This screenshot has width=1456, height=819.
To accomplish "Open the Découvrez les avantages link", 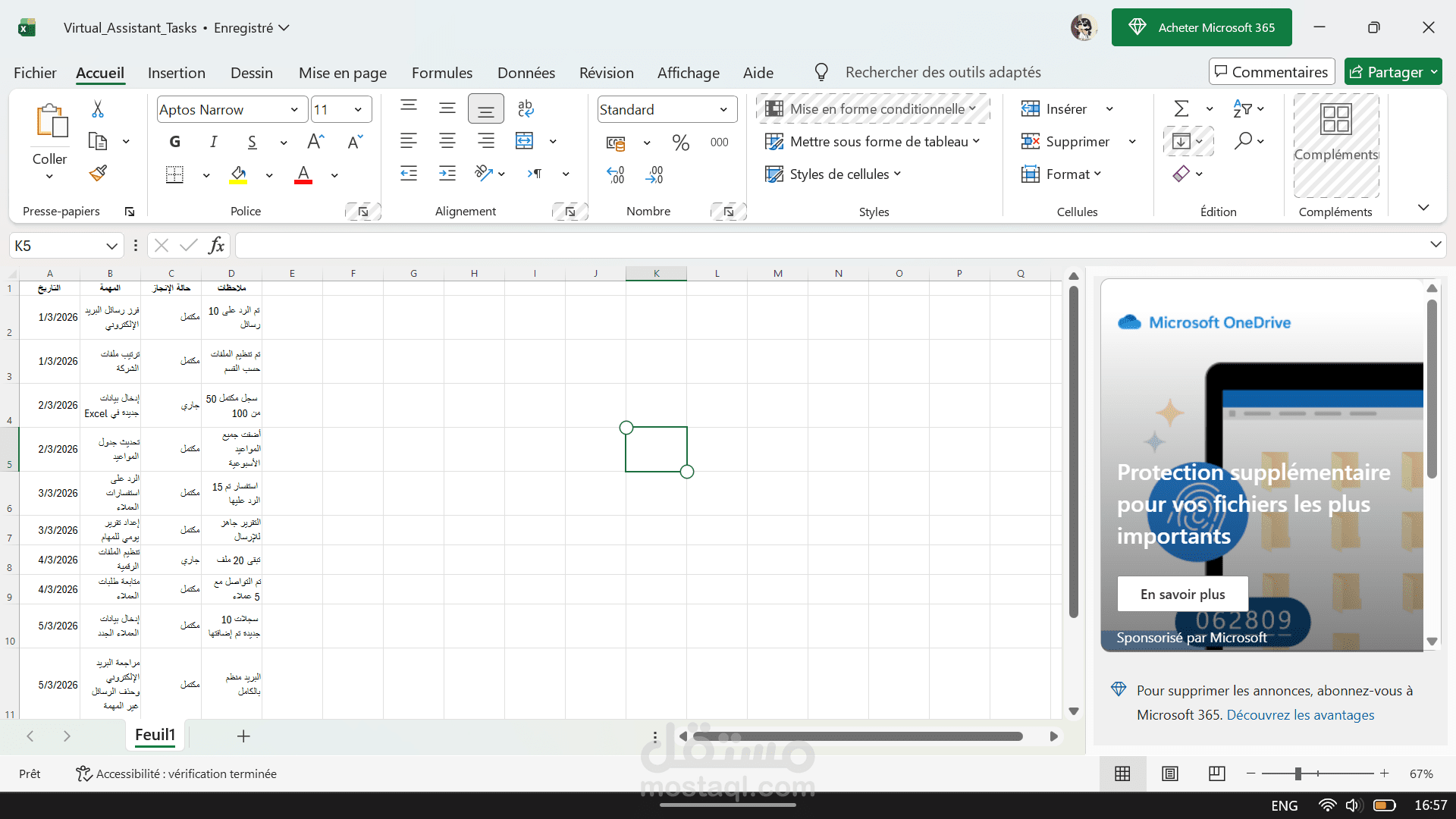I will click(x=1300, y=714).
